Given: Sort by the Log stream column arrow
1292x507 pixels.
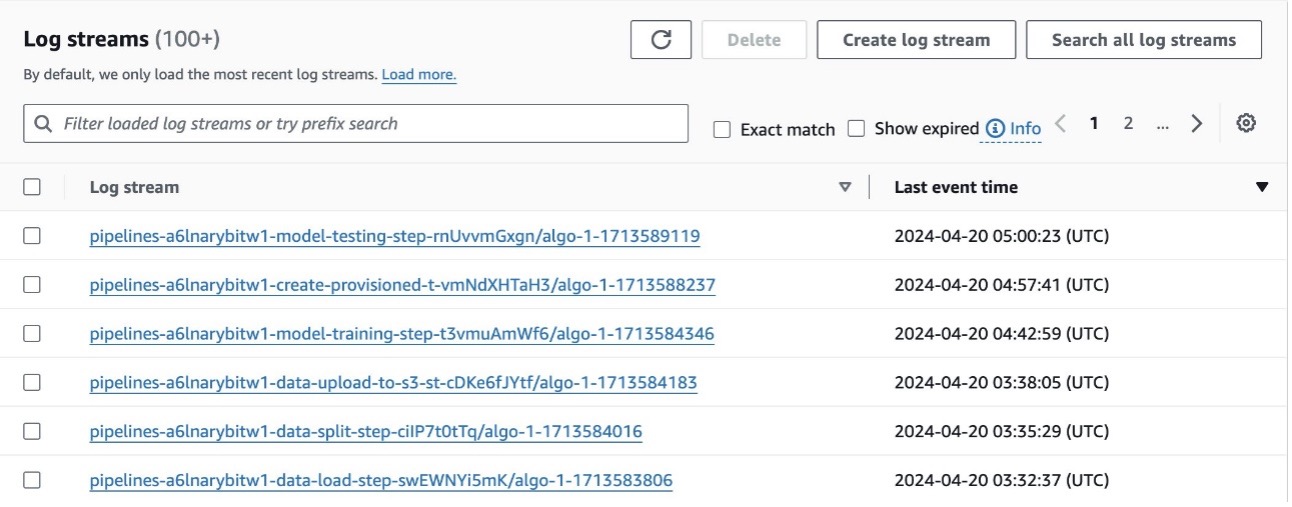Looking at the screenshot, I should tap(845, 187).
